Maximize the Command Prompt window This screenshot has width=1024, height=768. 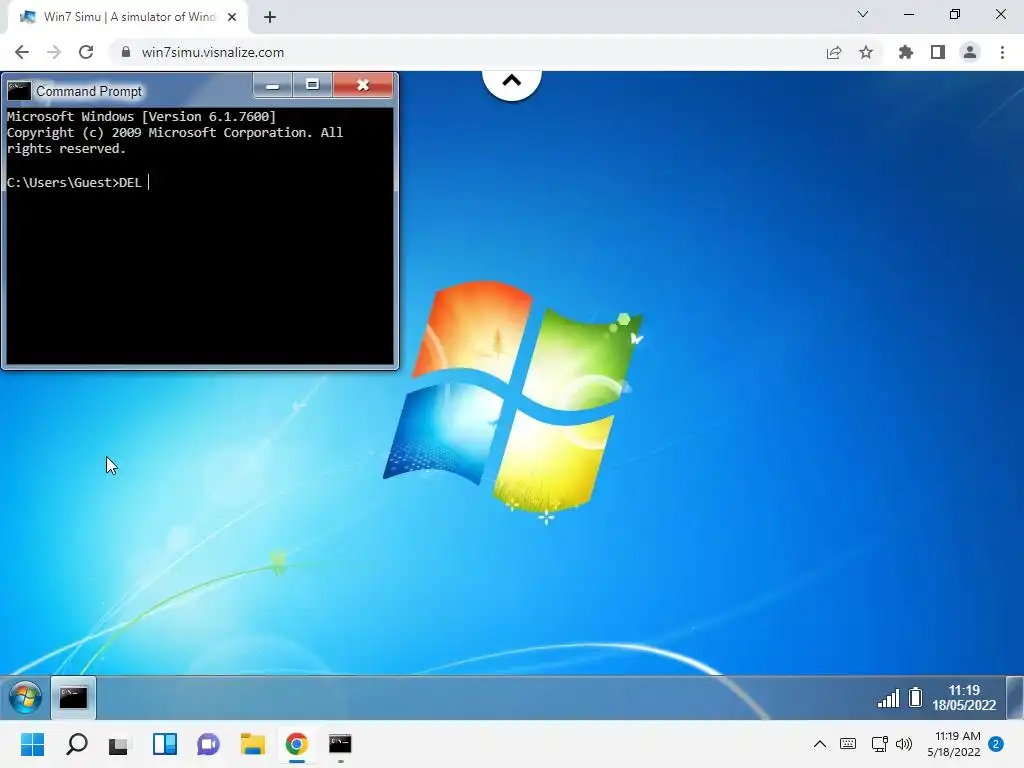(312, 86)
